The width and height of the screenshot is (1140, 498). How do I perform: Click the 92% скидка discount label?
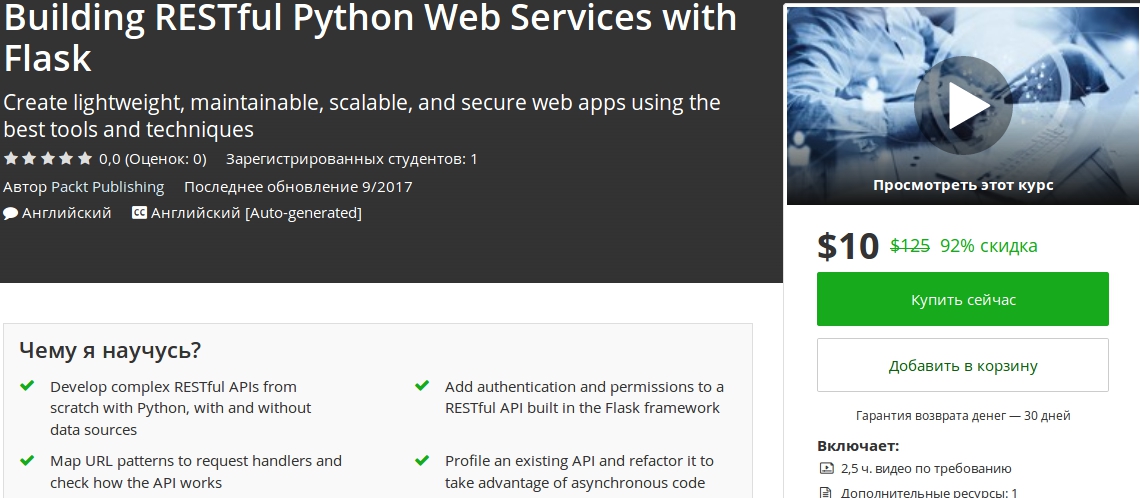tap(988, 246)
